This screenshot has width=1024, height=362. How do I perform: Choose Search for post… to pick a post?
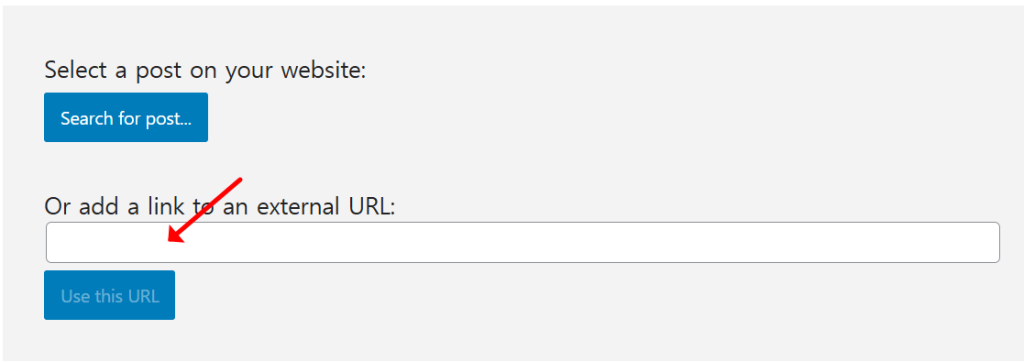pyautogui.click(x=126, y=117)
